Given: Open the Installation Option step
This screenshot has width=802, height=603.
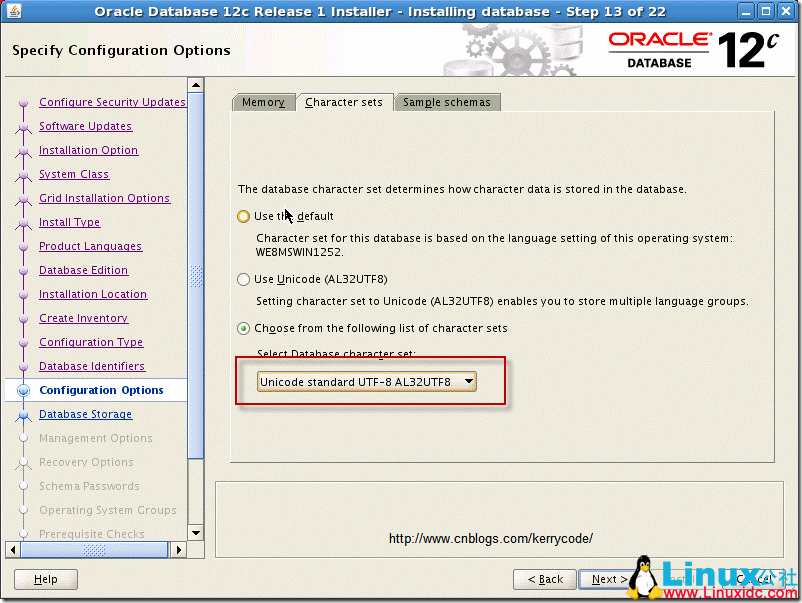Looking at the screenshot, I should [88, 150].
